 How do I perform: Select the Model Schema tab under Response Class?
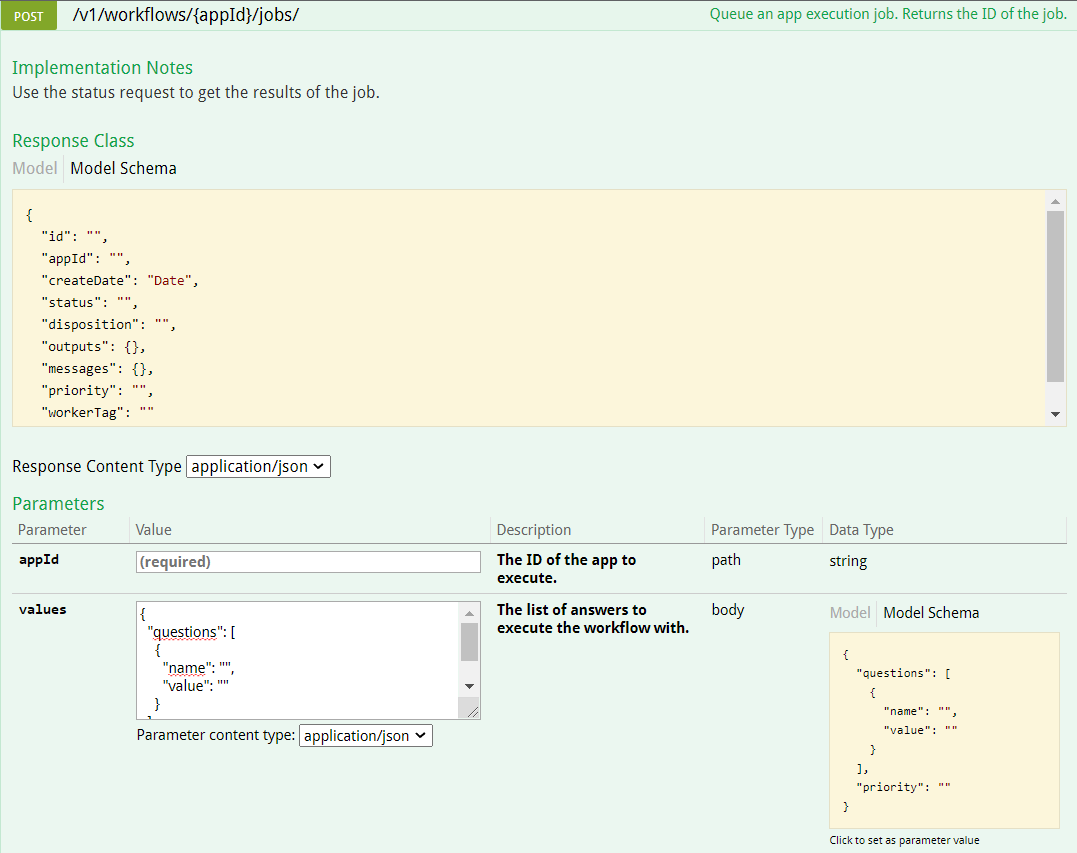tap(123, 168)
